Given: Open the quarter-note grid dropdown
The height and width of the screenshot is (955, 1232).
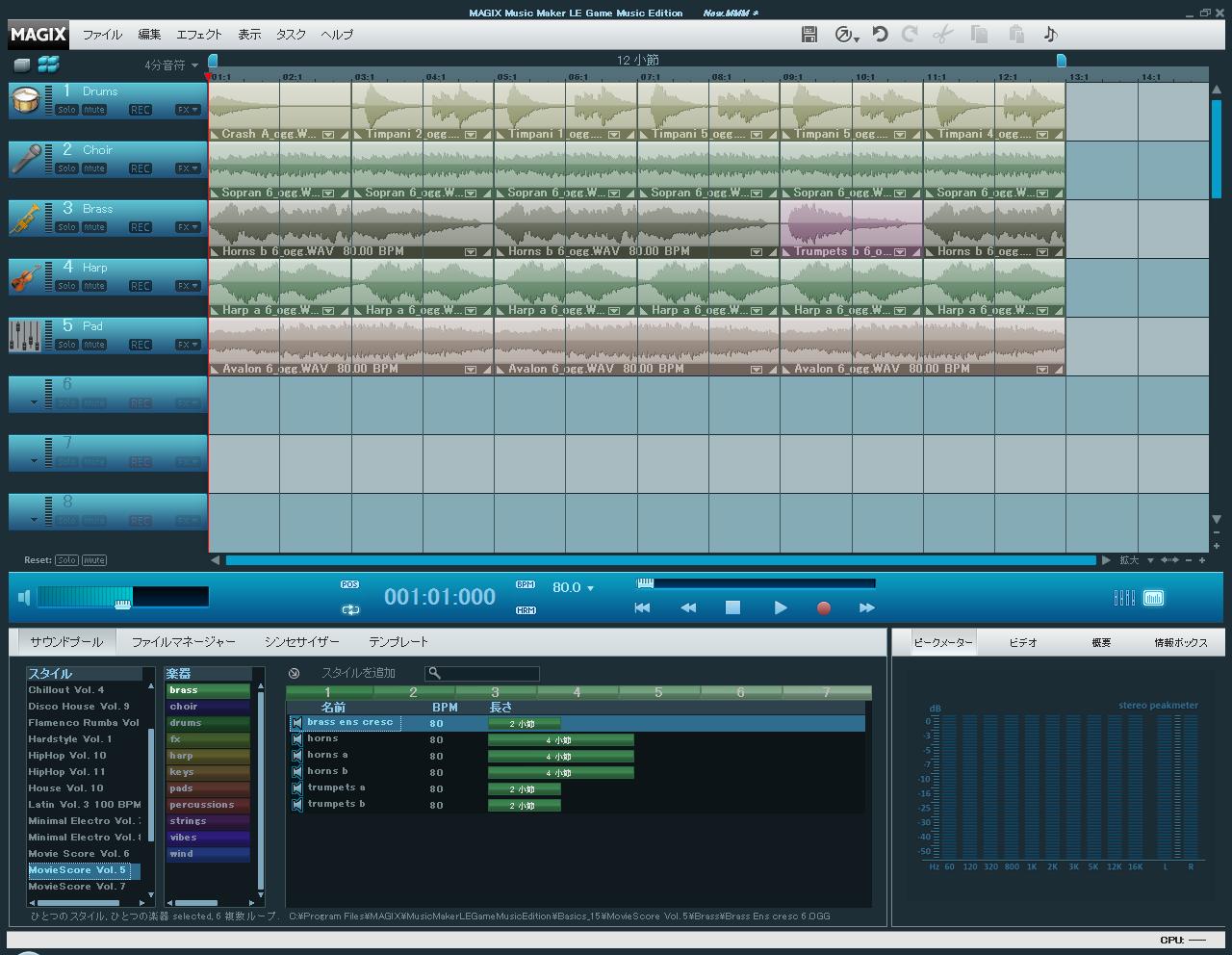Looking at the screenshot, I should pyautogui.click(x=171, y=65).
